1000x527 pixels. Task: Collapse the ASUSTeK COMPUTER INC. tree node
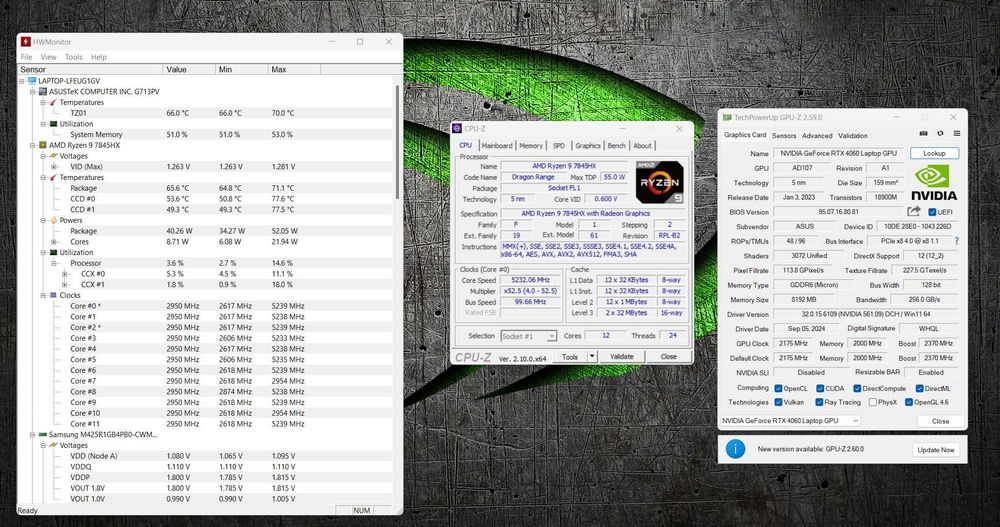[33, 92]
